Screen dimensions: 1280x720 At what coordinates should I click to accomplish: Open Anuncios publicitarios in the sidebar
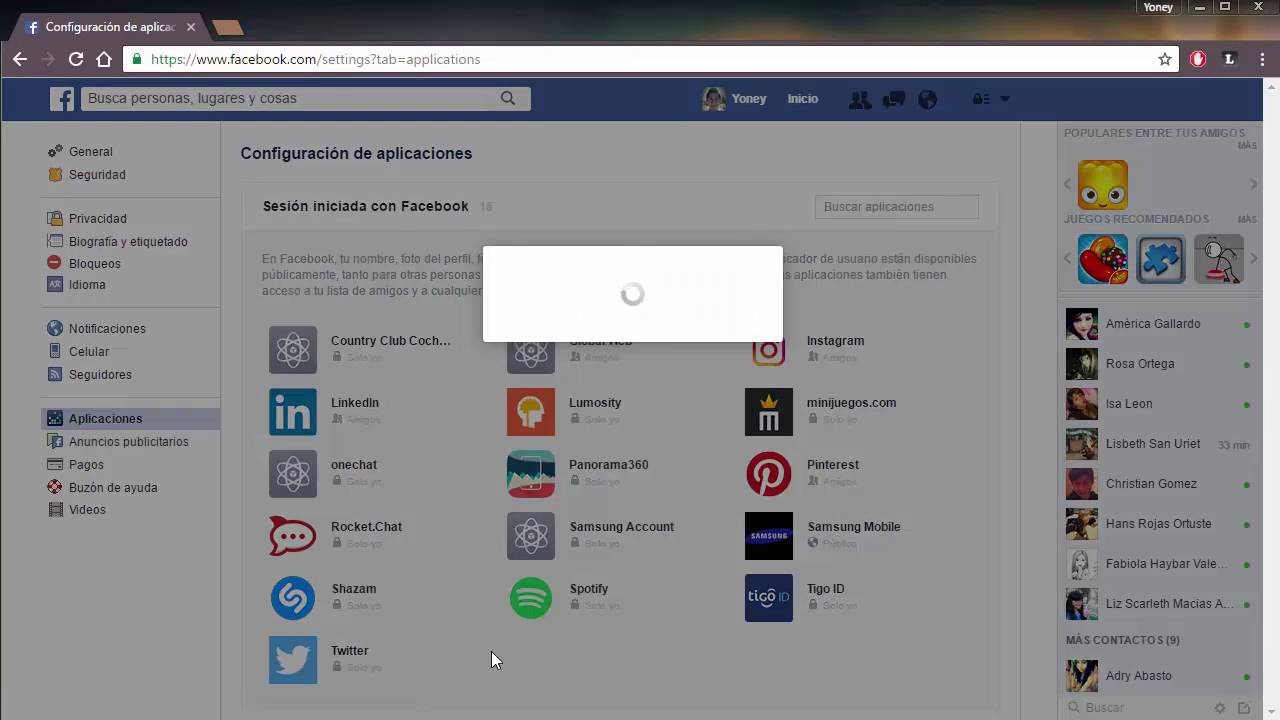click(x=128, y=442)
